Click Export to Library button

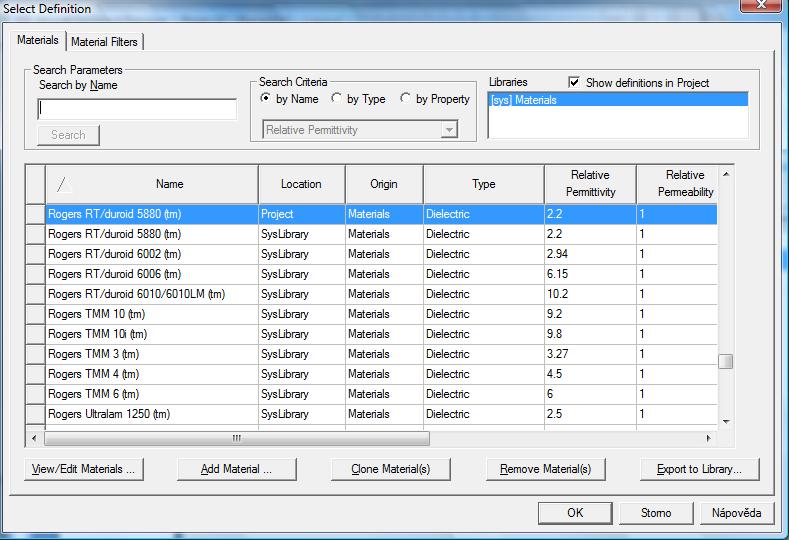pos(699,469)
